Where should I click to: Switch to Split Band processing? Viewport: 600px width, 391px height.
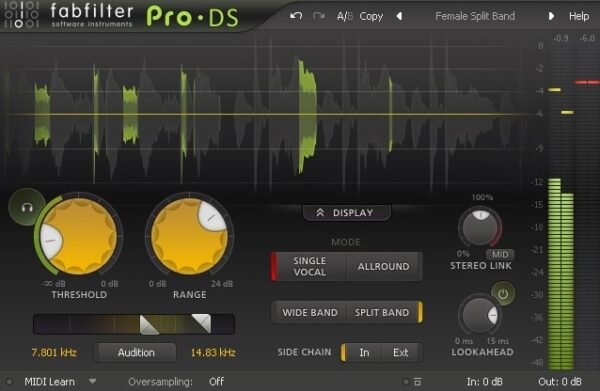385,312
